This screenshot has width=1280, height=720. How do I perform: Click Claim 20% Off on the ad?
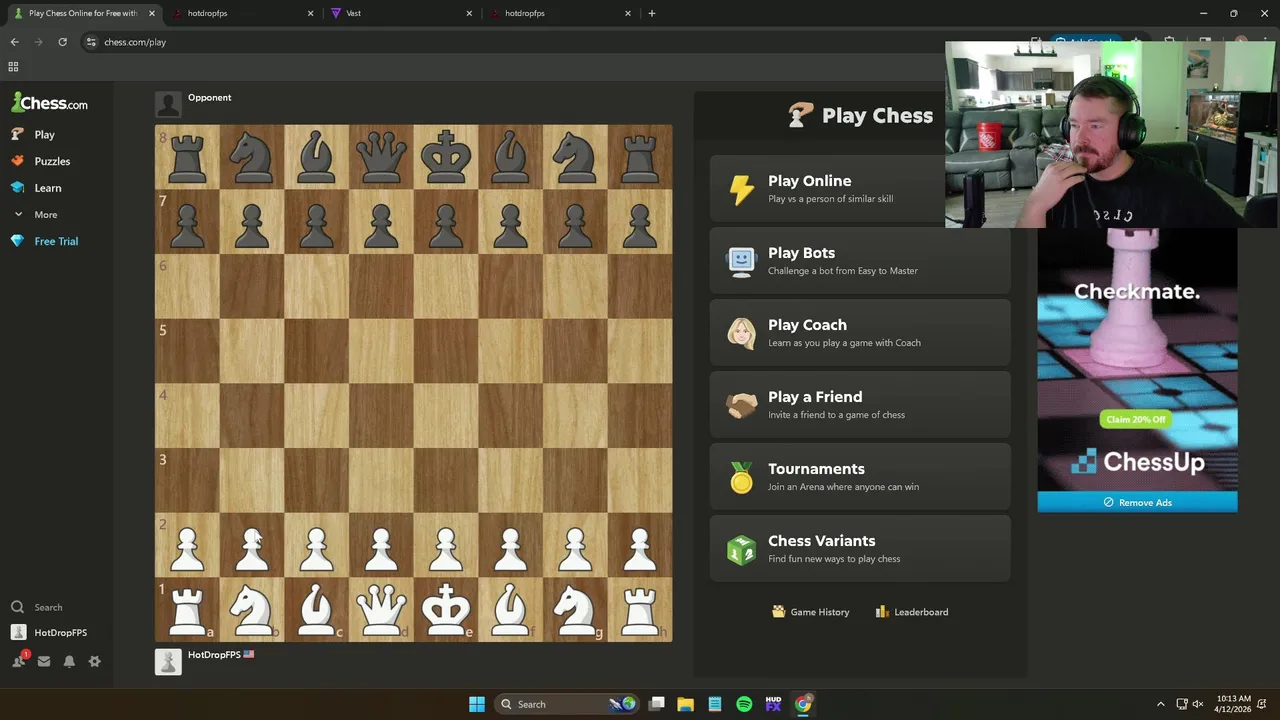1135,419
